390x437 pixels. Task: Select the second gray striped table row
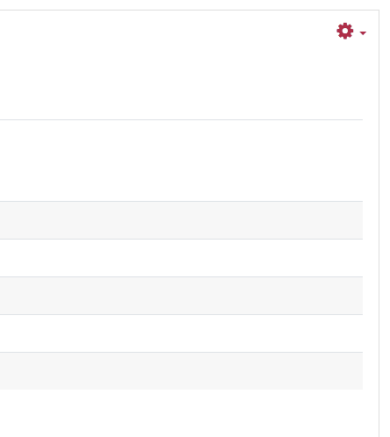click(181, 295)
